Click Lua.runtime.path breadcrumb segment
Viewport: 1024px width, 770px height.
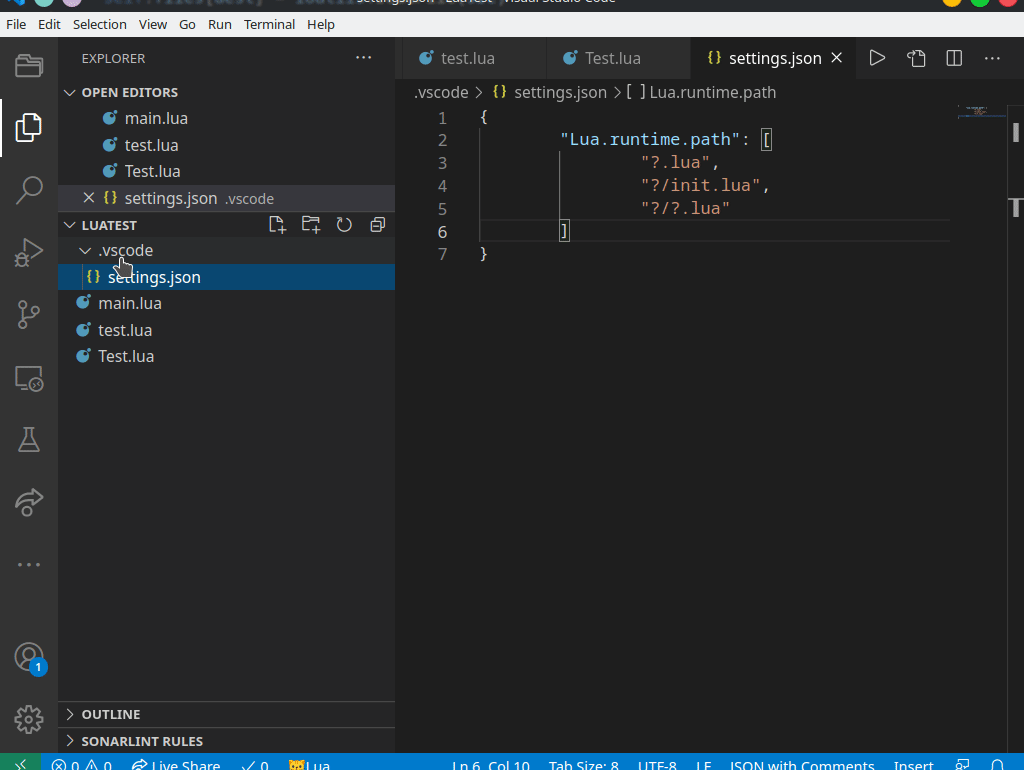(701, 93)
